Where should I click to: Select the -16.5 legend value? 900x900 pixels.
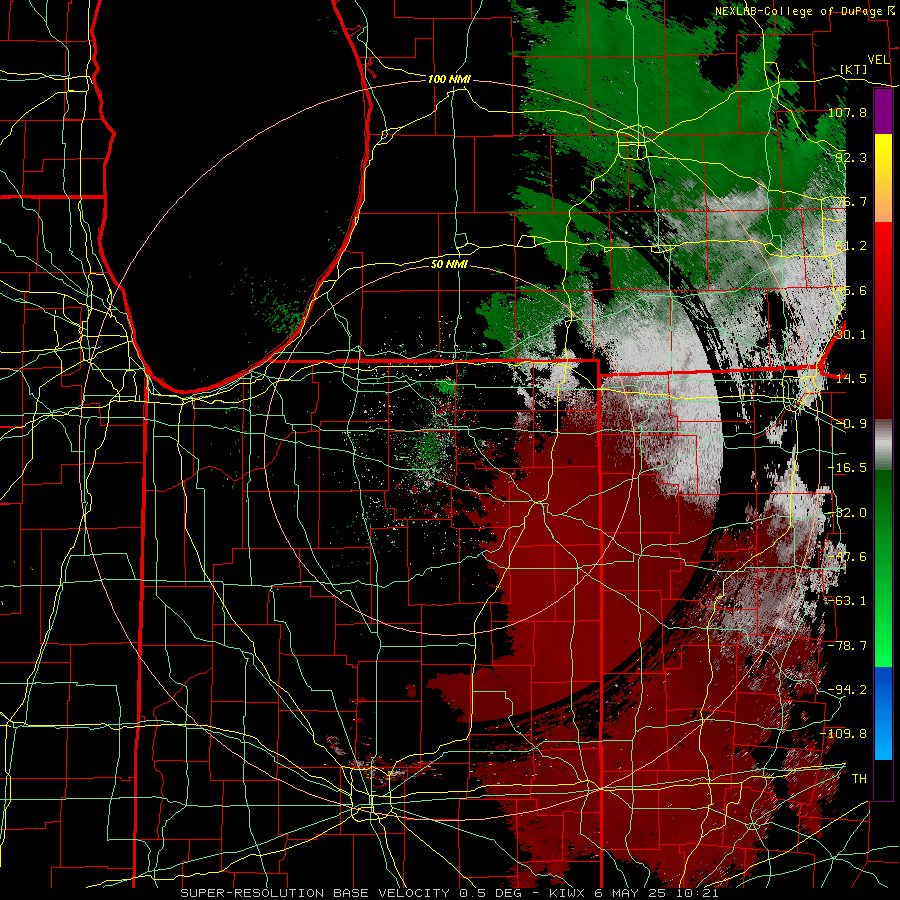click(847, 468)
